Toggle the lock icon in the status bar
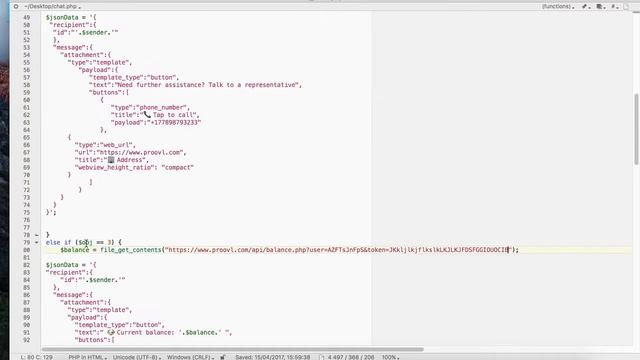This screenshot has height=360, width=640. coord(223,357)
